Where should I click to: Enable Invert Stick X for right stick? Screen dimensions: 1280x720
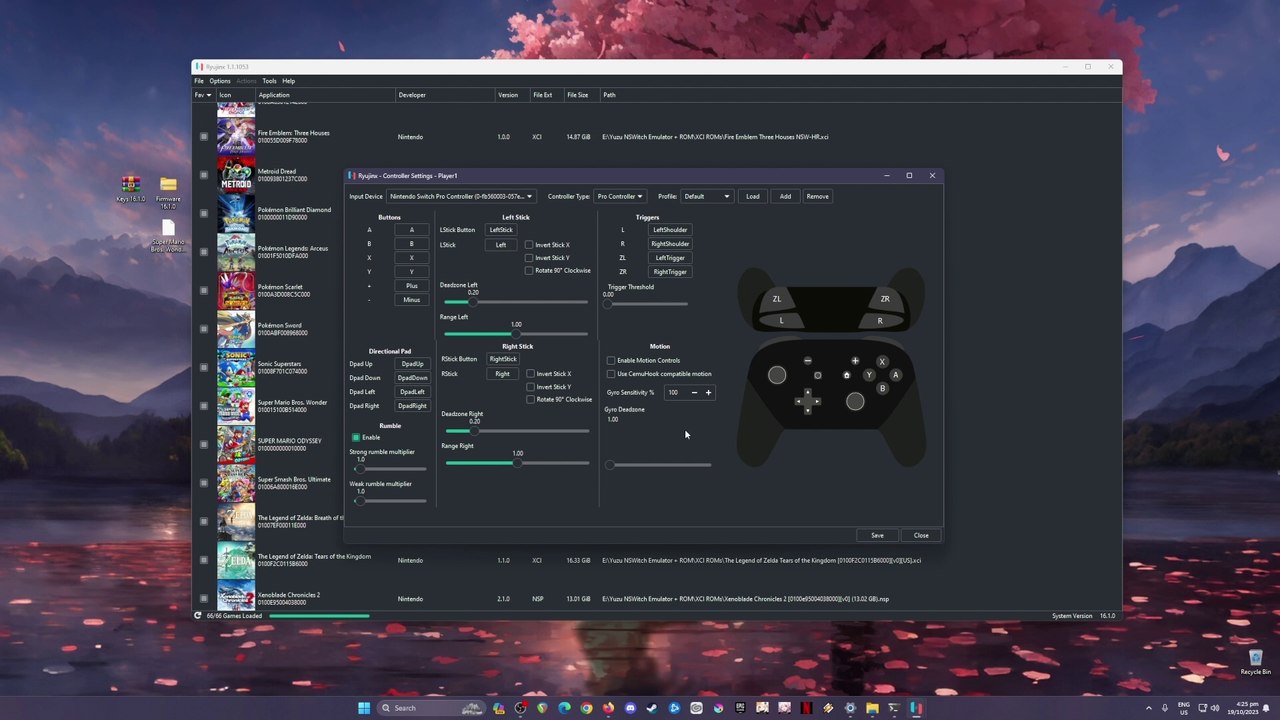(531, 374)
